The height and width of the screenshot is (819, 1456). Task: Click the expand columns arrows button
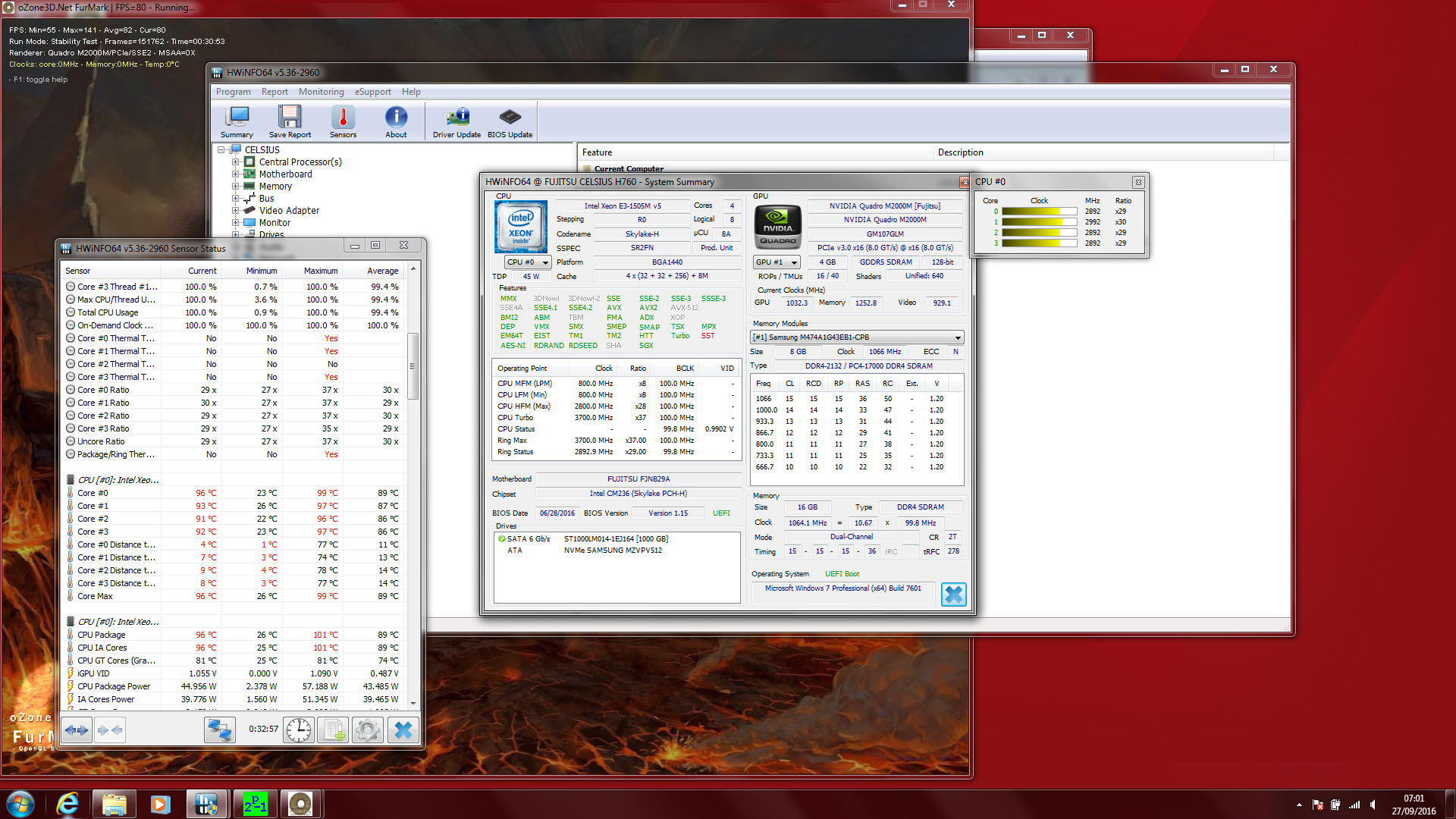click(x=77, y=730)
